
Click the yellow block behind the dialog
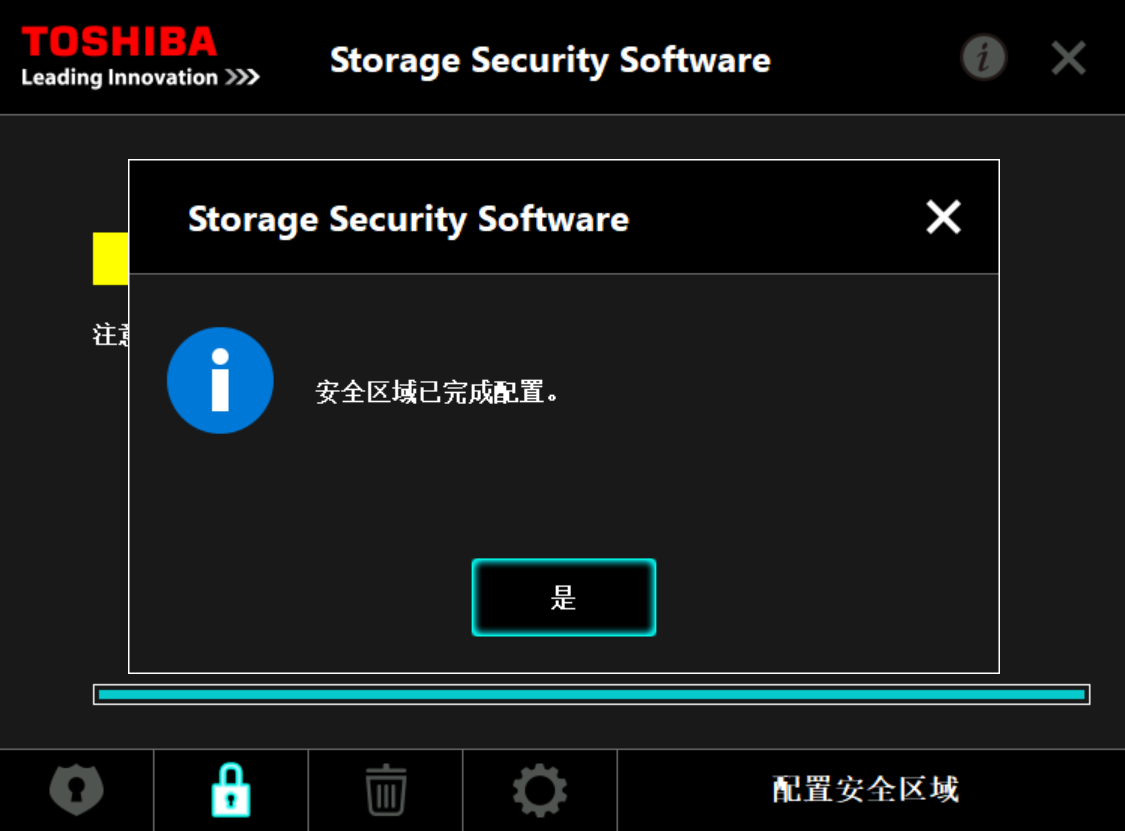[x=110, y=258]
